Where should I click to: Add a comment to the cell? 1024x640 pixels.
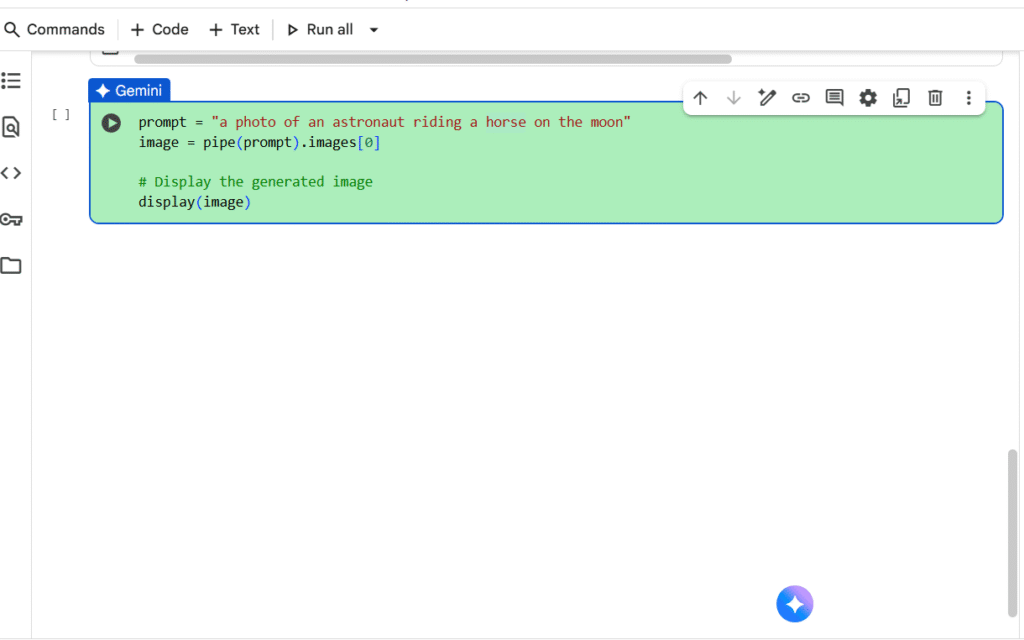pos(834,98)
